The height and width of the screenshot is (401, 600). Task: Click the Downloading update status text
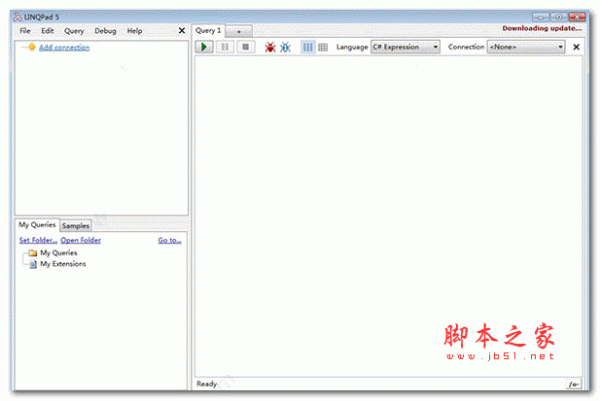click(542, 28)
